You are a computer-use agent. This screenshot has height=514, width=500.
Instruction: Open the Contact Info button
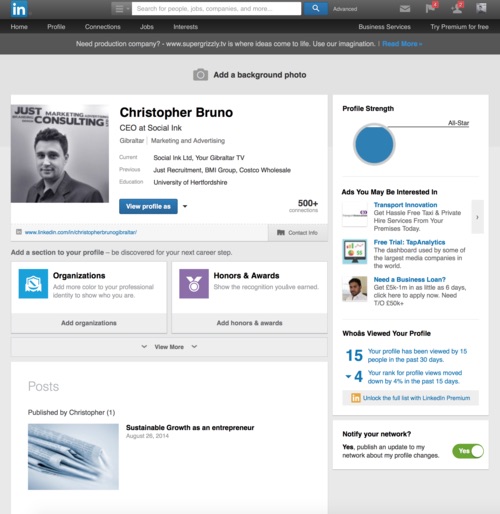(298, 233)
